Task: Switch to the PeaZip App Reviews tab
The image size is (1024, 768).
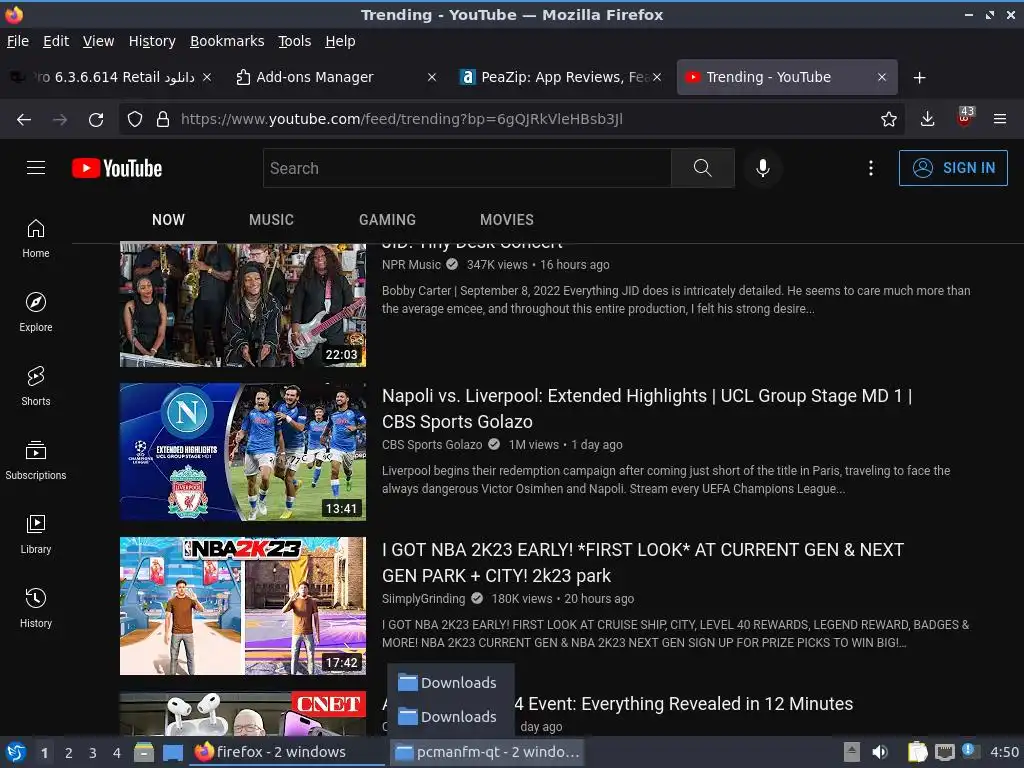Action: [562, 77]
